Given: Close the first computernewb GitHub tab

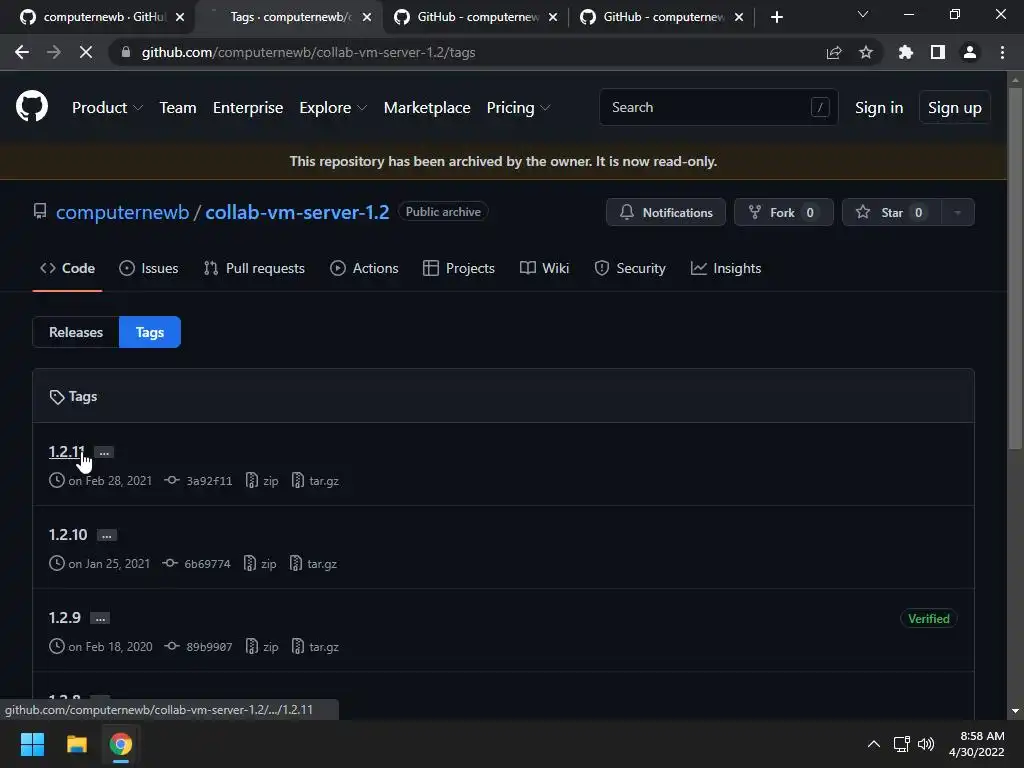Looking at the screenshot, I should [x=180, y=17].
